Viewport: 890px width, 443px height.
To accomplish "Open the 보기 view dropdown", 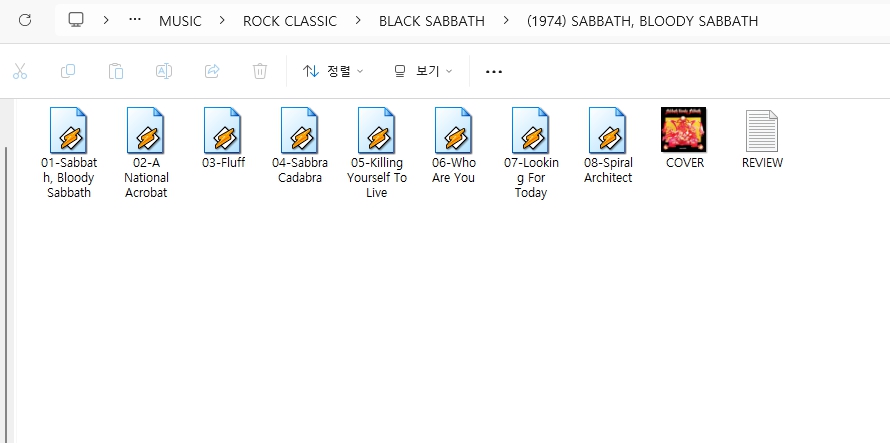I will pyautogui.click(x=423, y=71).
